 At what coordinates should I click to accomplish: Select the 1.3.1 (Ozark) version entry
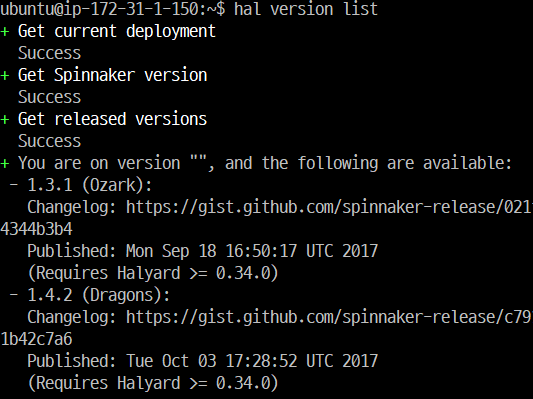tap(89, 186)
